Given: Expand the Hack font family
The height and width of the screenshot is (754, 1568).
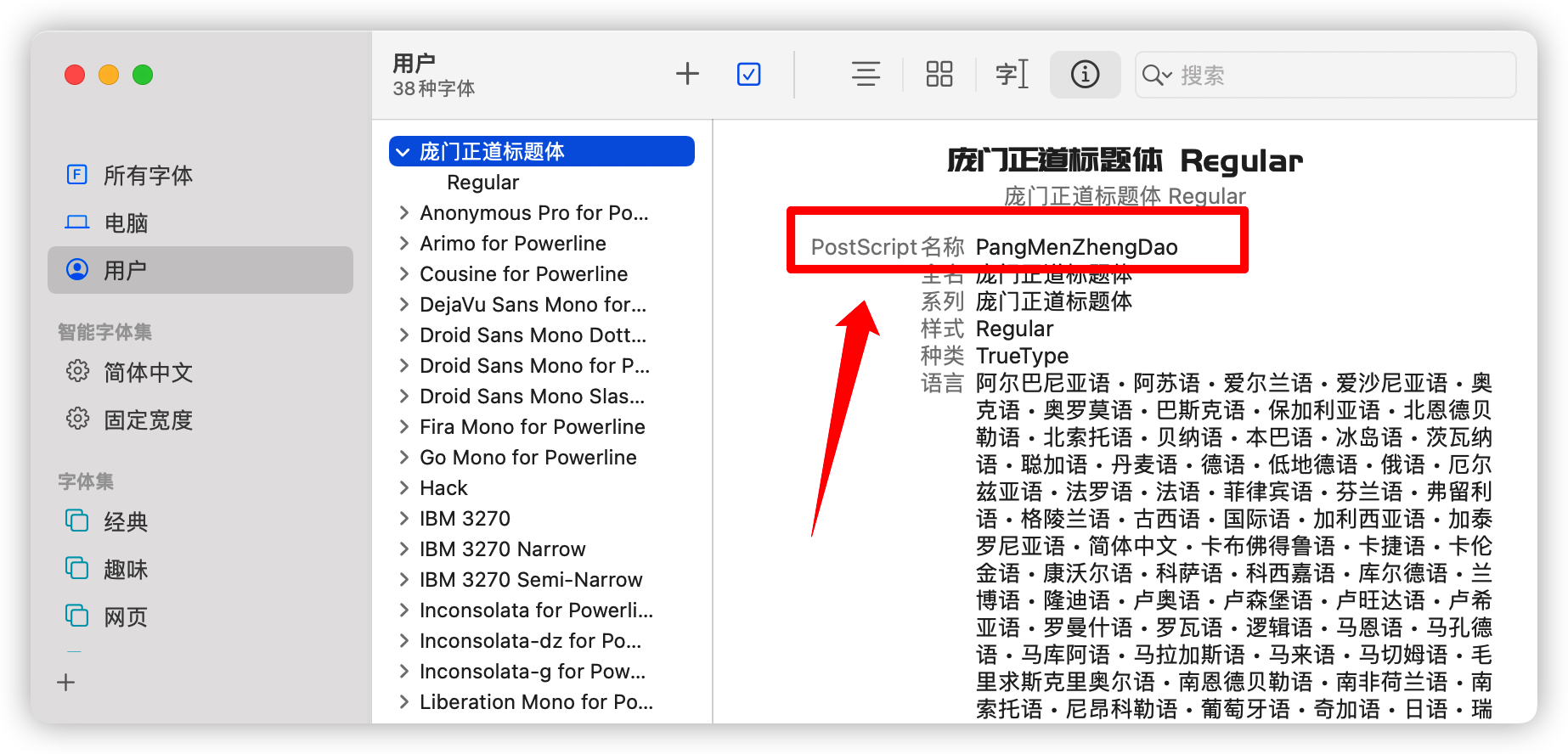Looking at the screenshot, I should tap(403, 488).
